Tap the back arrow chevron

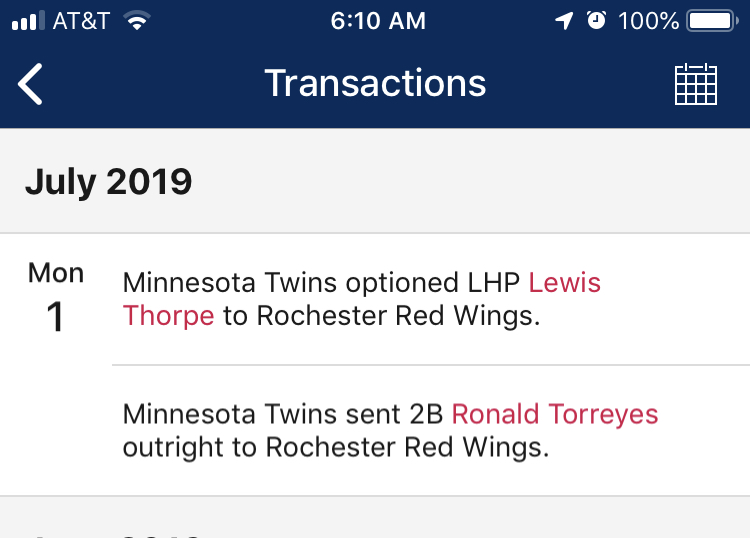click(31, 83)
